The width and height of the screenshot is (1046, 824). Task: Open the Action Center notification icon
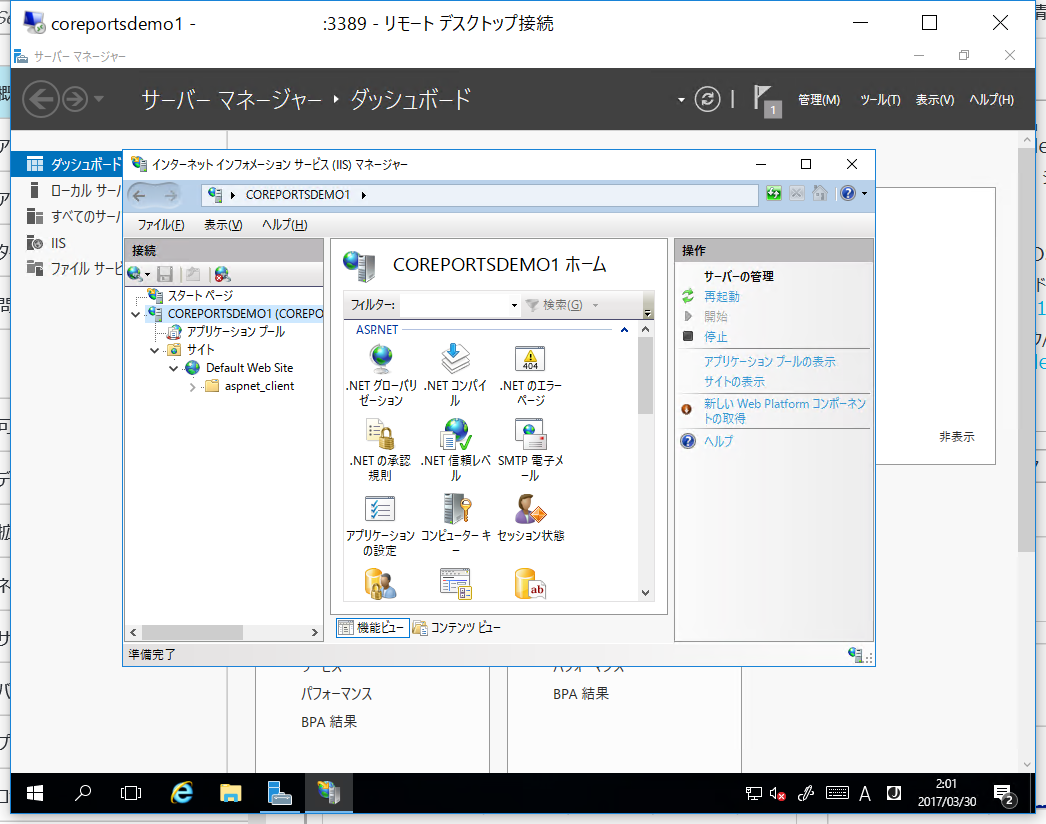[1004, 795]
